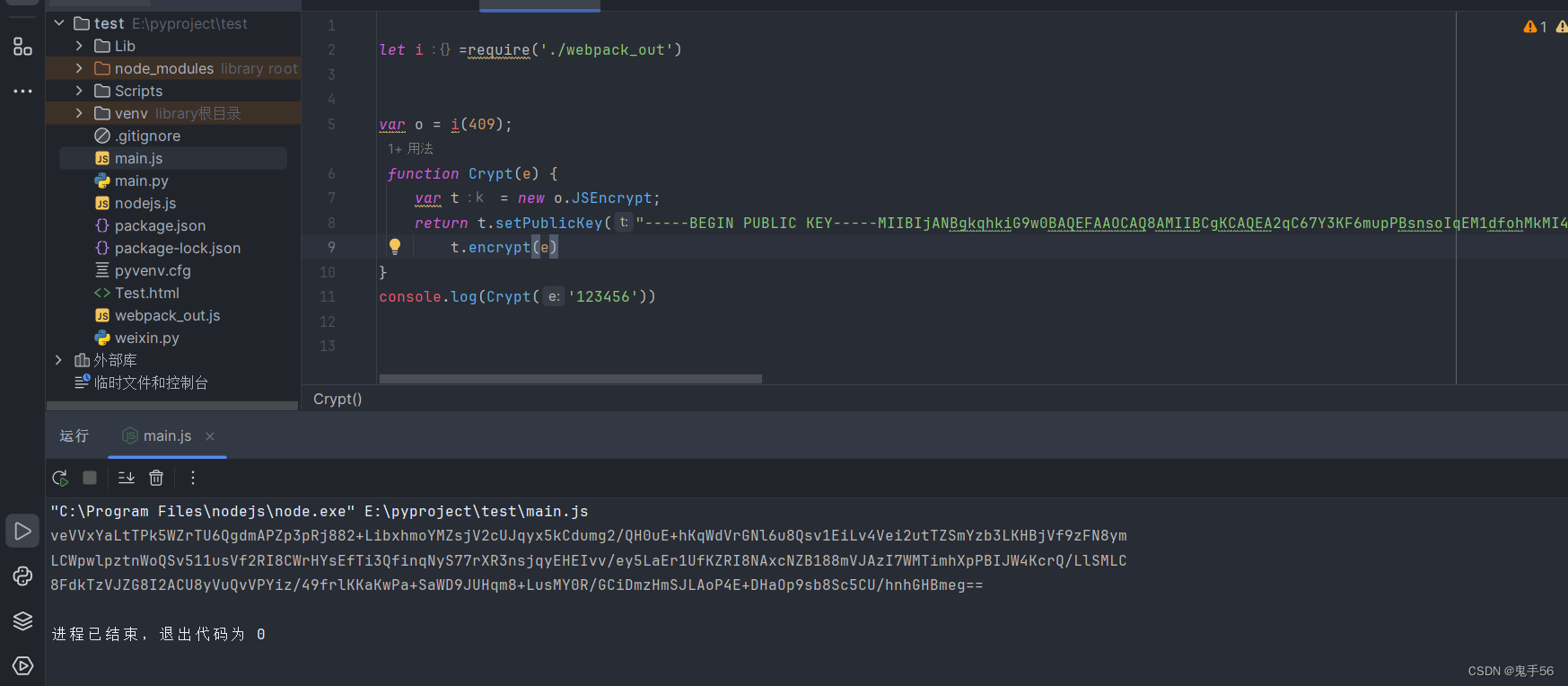Click the 运行 tool window label

click(74, 435)
